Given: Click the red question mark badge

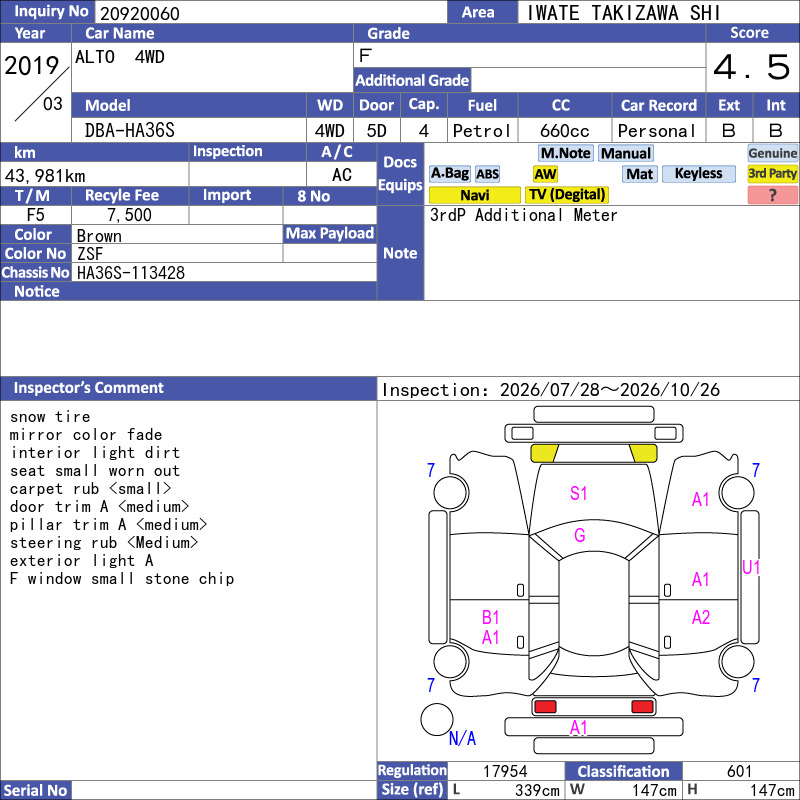Looking at the screenshot, I should pos(772,195).
